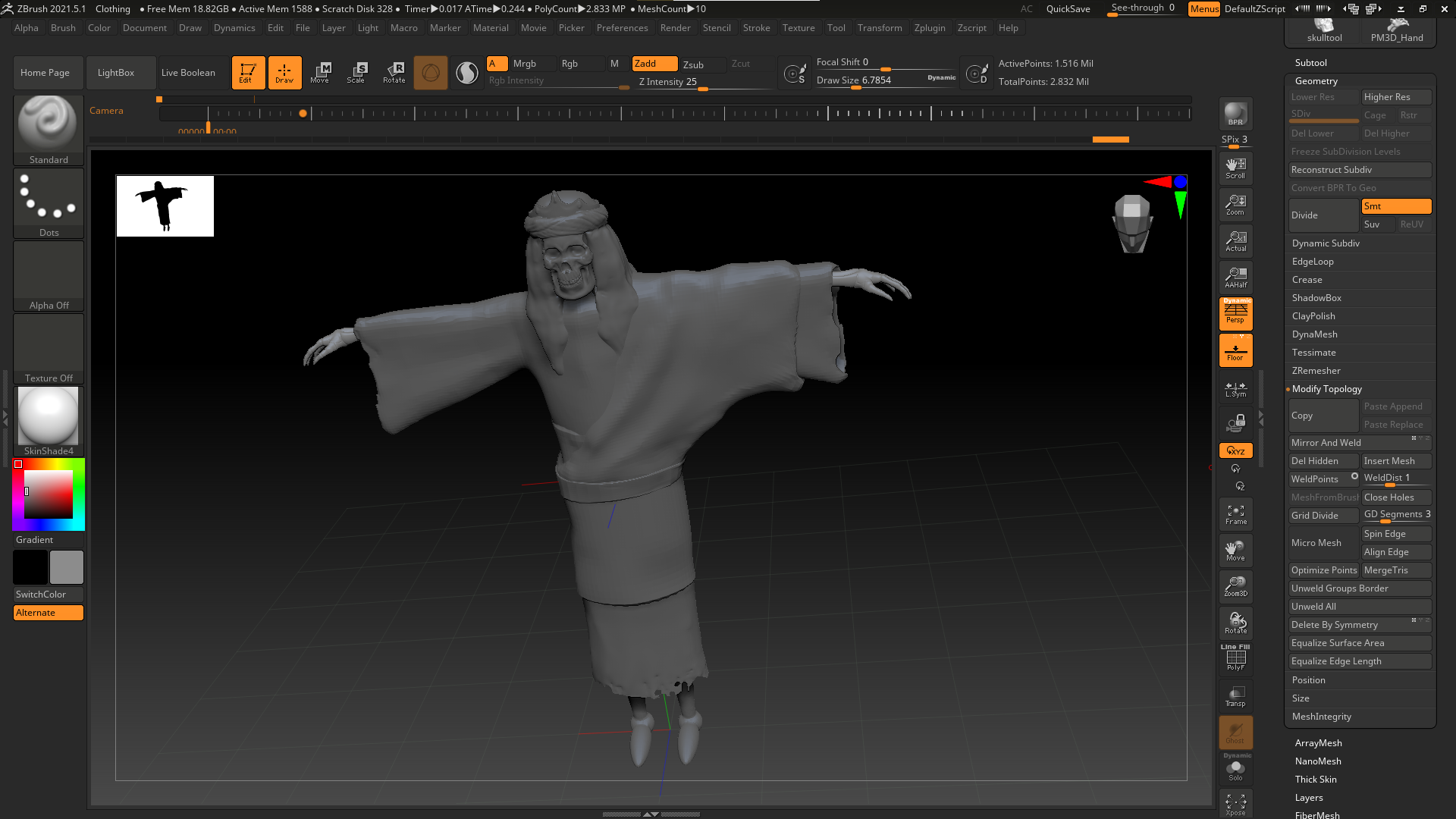Open the Standard brush thumbnail
Viewport: 1456px width, 819px height.
click(49, 124)
